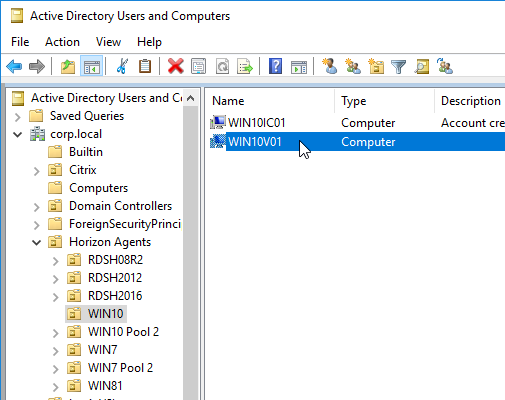The height and width of the screenshot is (400, 505).
Task: Open the Action menu
Action: tap(62, 42)
